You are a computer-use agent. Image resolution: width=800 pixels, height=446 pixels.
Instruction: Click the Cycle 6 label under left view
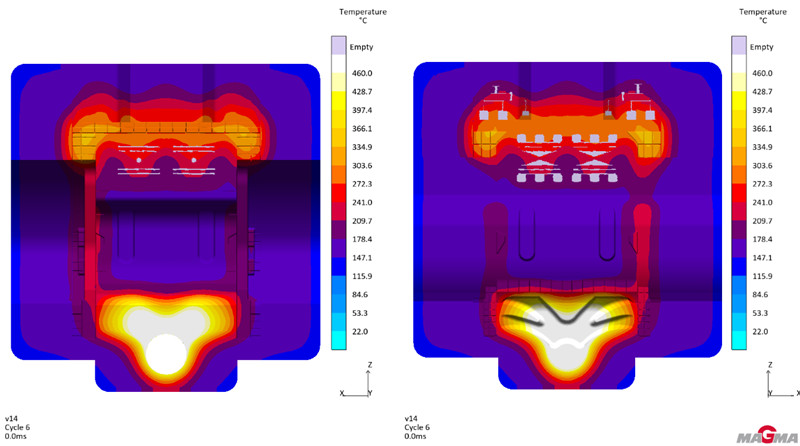click(x=19, y=427)
